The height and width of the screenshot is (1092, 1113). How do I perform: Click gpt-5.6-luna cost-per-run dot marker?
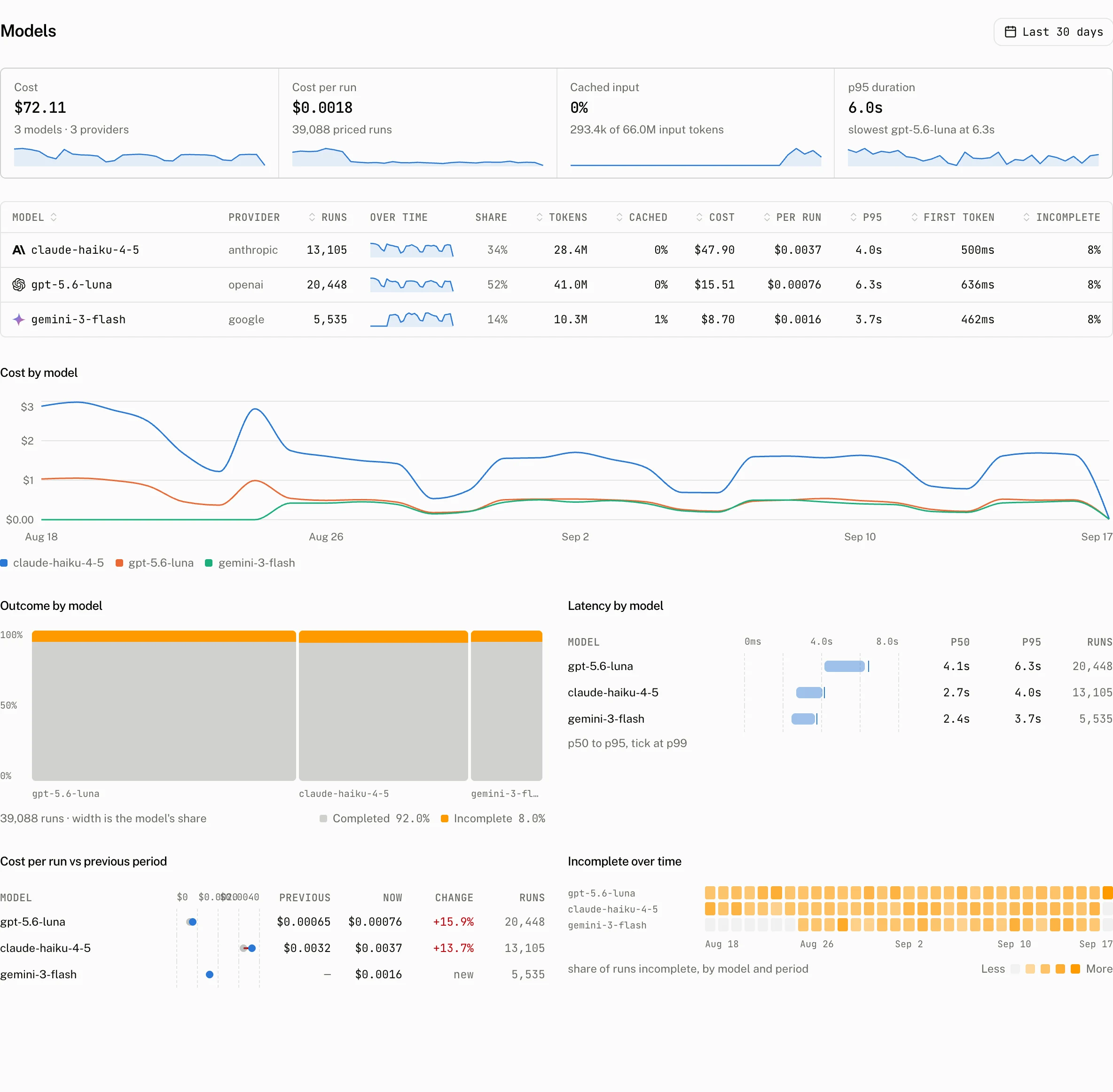pyautogui.click(x=193, y=921)
